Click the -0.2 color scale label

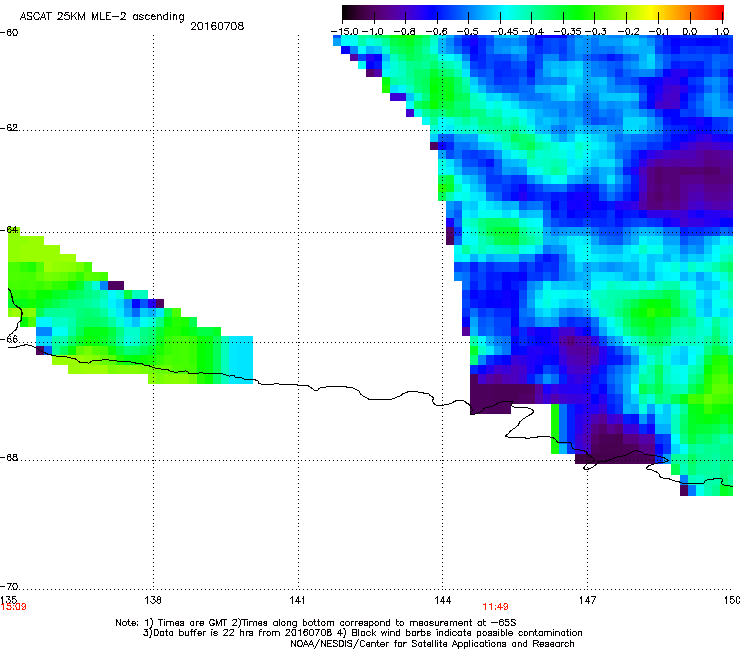[628, 32]
